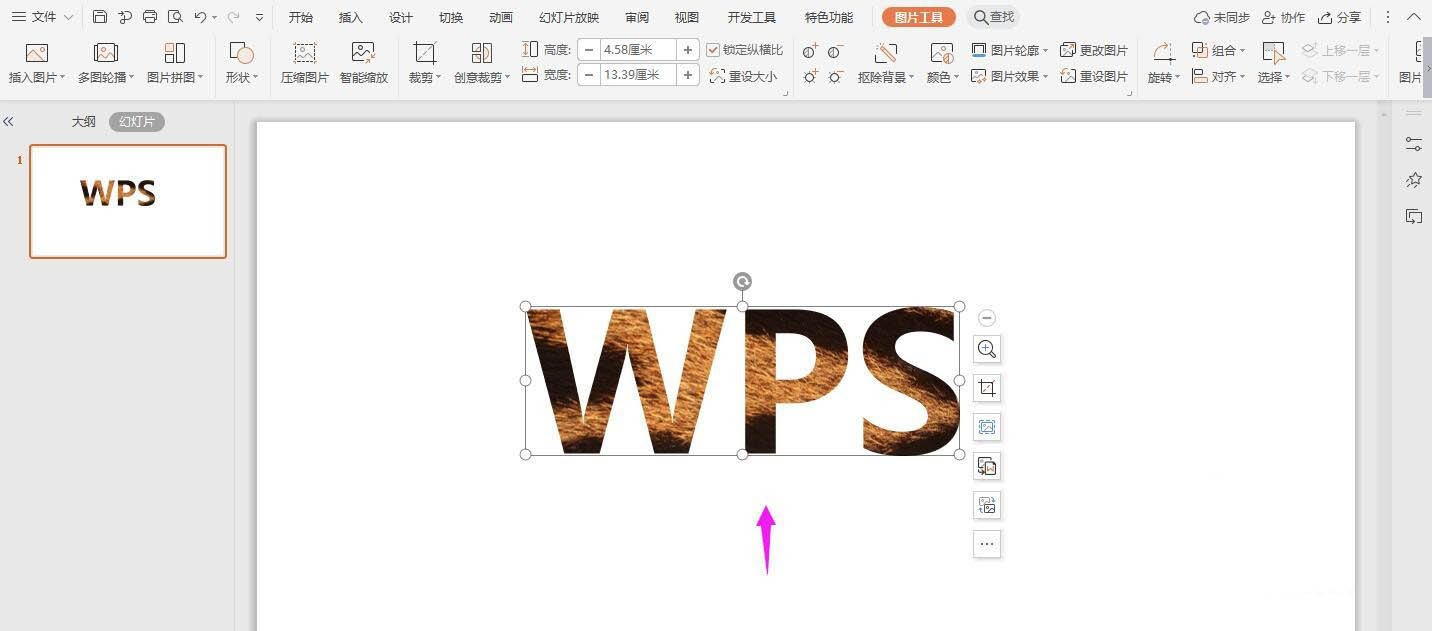
Task: Decrease picture brightness icon
Action: click(835, 76)
